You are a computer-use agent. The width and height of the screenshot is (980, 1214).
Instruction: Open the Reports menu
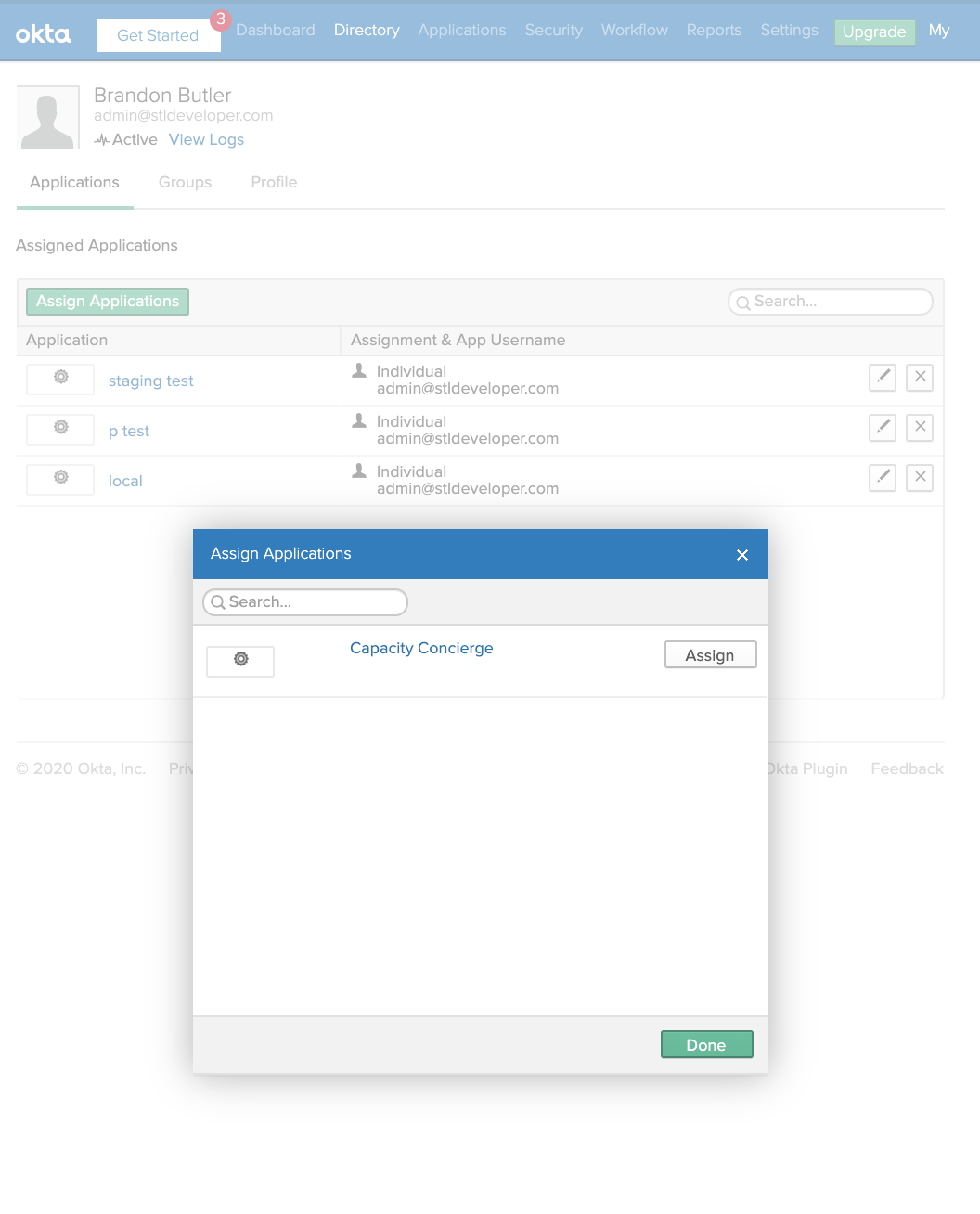[x=715, y=30]
